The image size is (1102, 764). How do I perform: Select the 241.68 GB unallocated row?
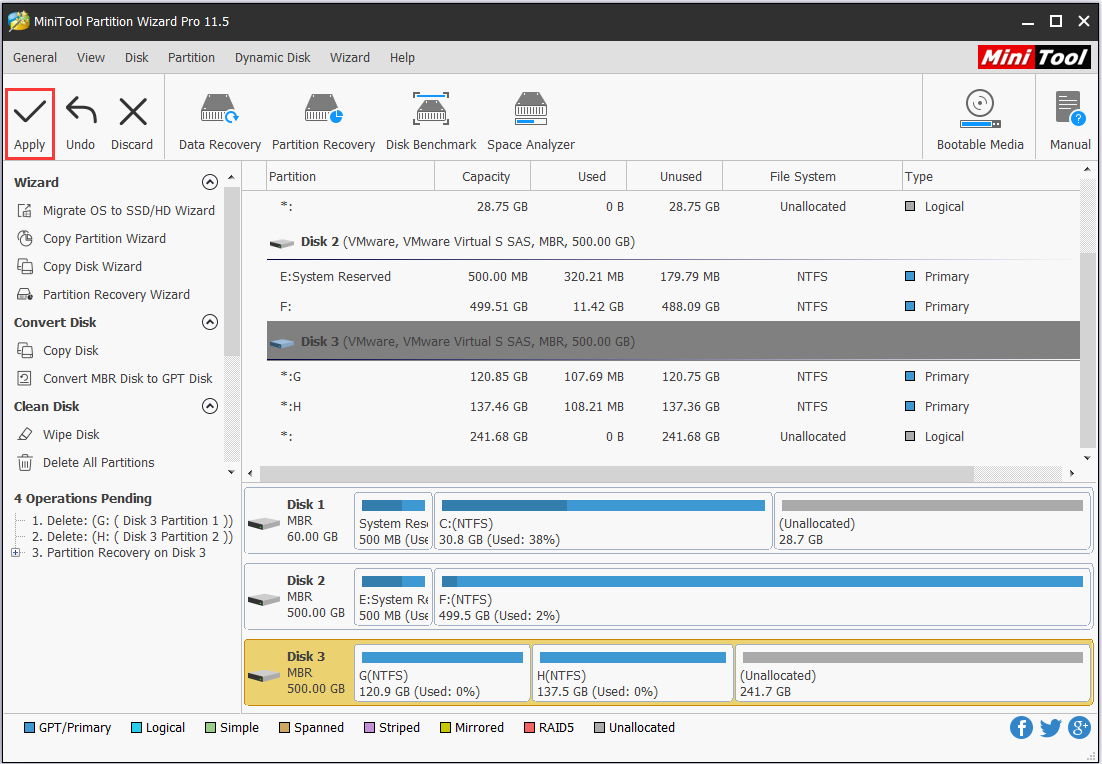tap(673, 436)
